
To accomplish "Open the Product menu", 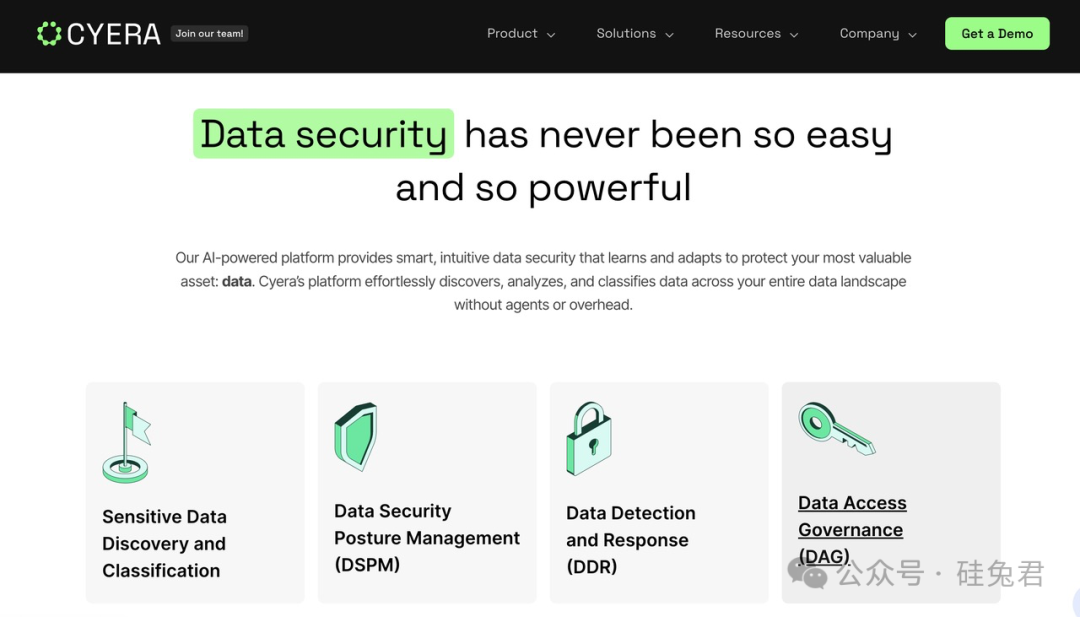I will pyautogui.click(x=512, y=34).
